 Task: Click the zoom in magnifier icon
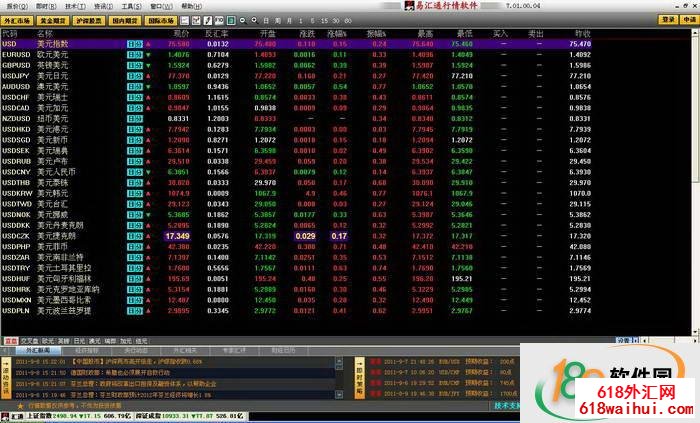point(254,21)
